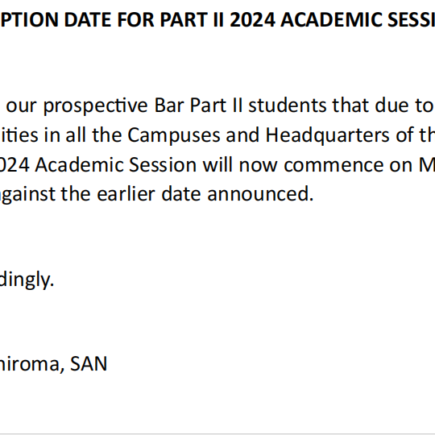
Task: Click the word Bar in the first paragraph line
Action: click(169, 105)
